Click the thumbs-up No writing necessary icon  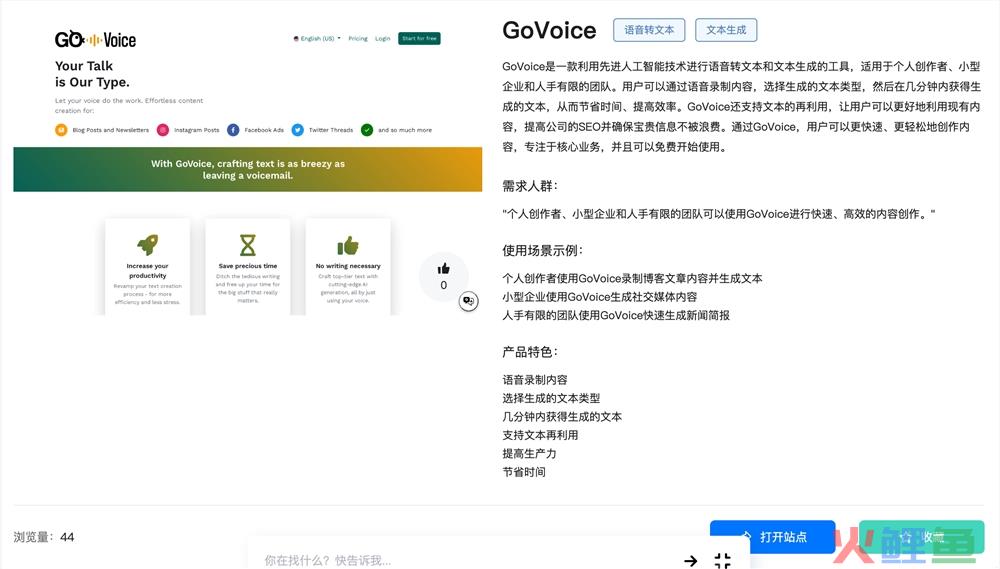(348, 245)
